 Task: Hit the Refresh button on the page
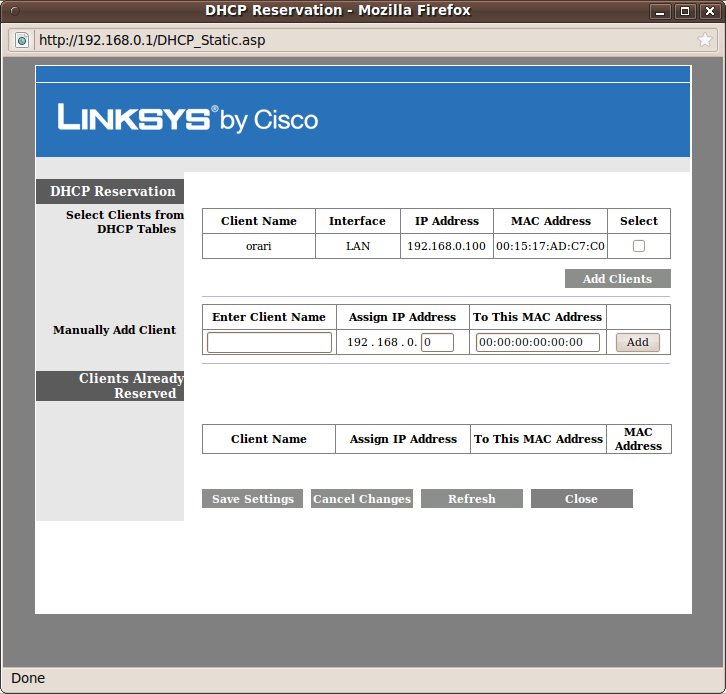coord(472,499)
